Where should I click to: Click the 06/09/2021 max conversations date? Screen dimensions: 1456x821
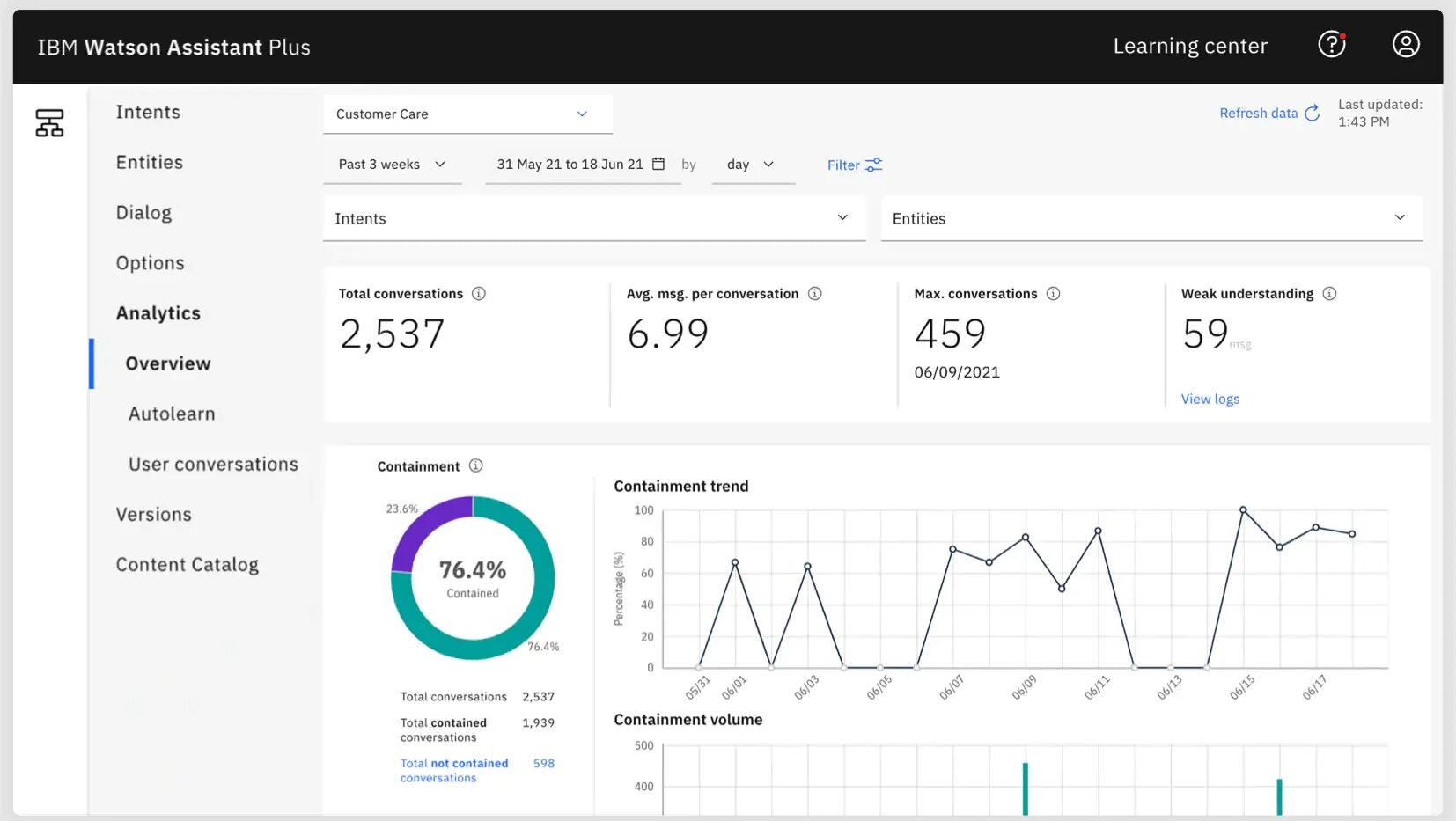pyautogui.click(x=957, y=372)
